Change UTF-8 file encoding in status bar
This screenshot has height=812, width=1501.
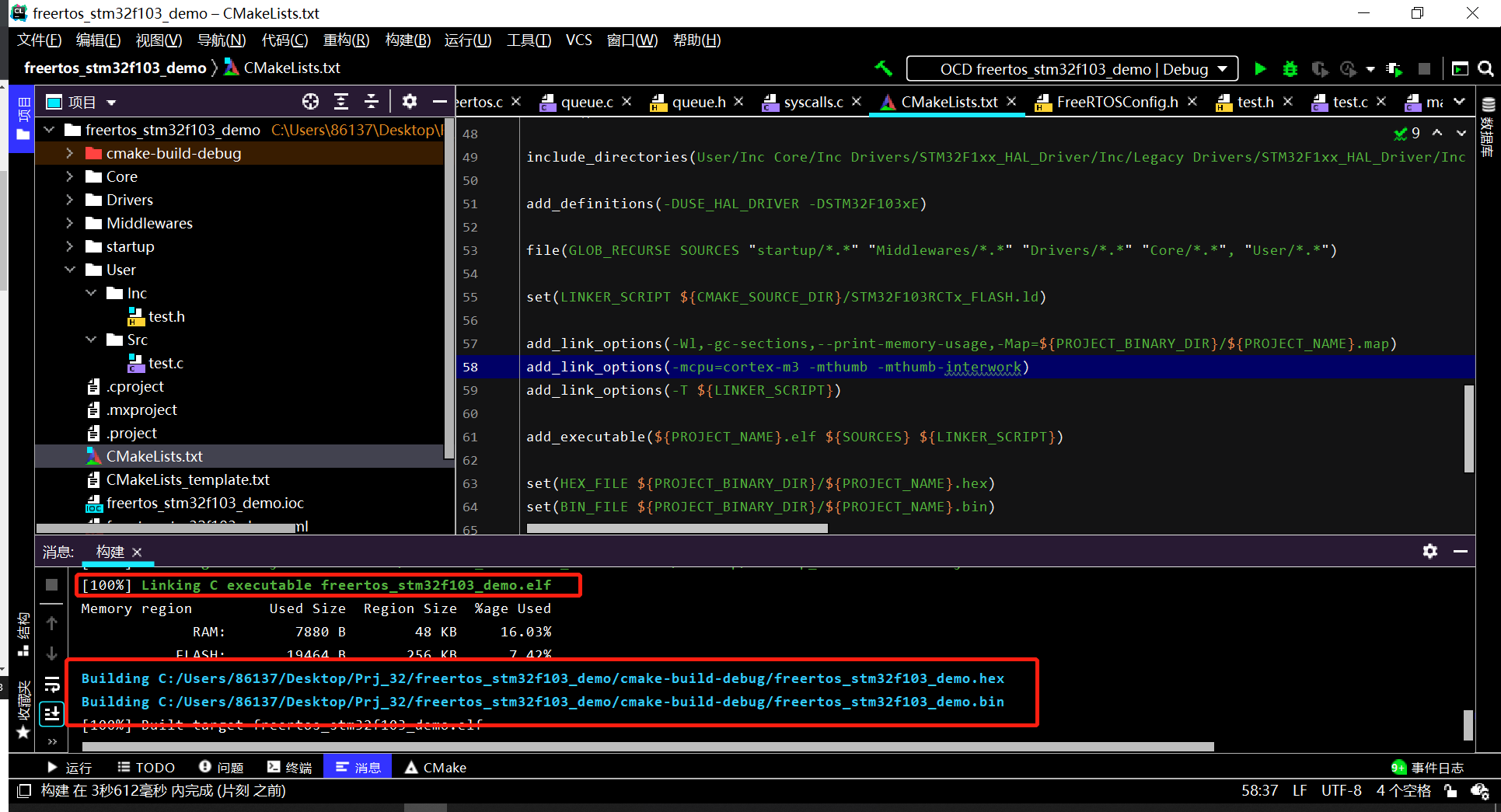tap(1342, 791)
